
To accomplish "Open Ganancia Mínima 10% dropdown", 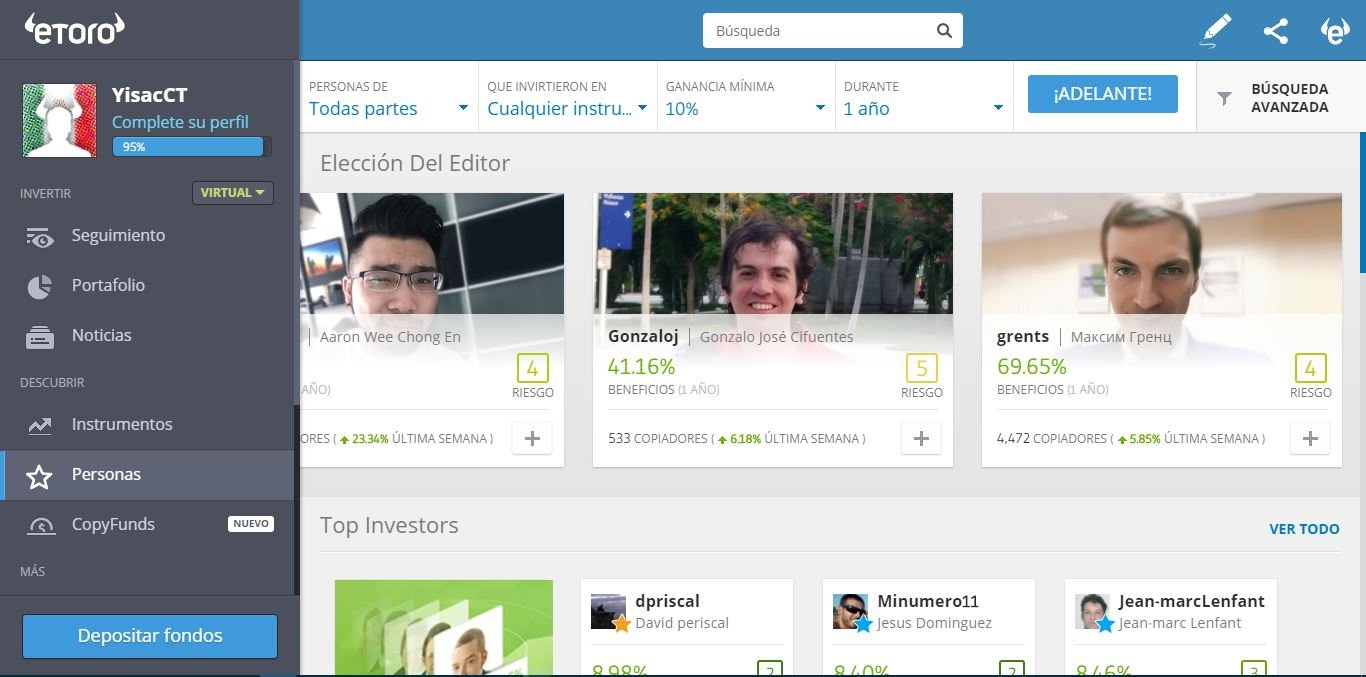I will tap(745, 98).
